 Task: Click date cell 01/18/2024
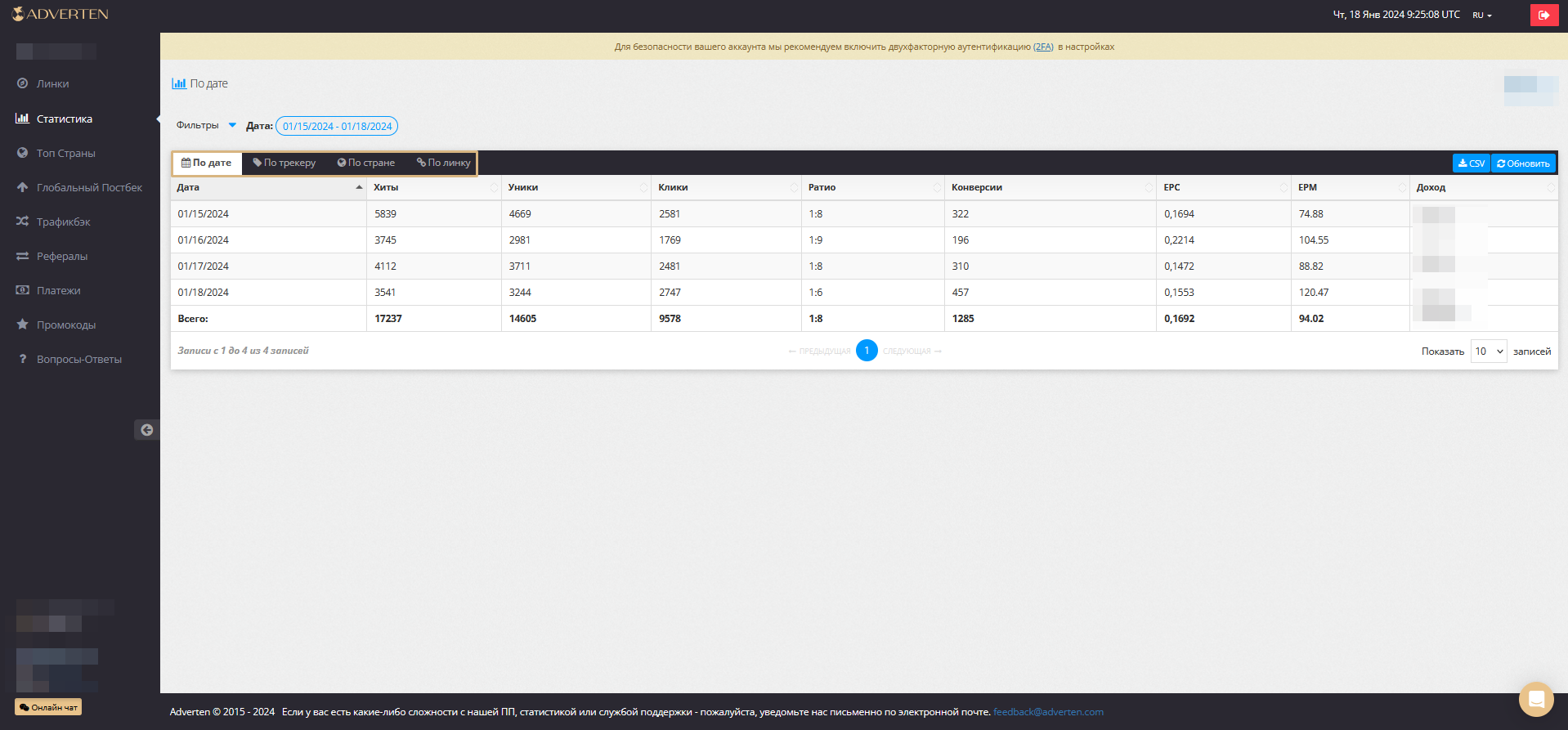click(x=204, y=292)
